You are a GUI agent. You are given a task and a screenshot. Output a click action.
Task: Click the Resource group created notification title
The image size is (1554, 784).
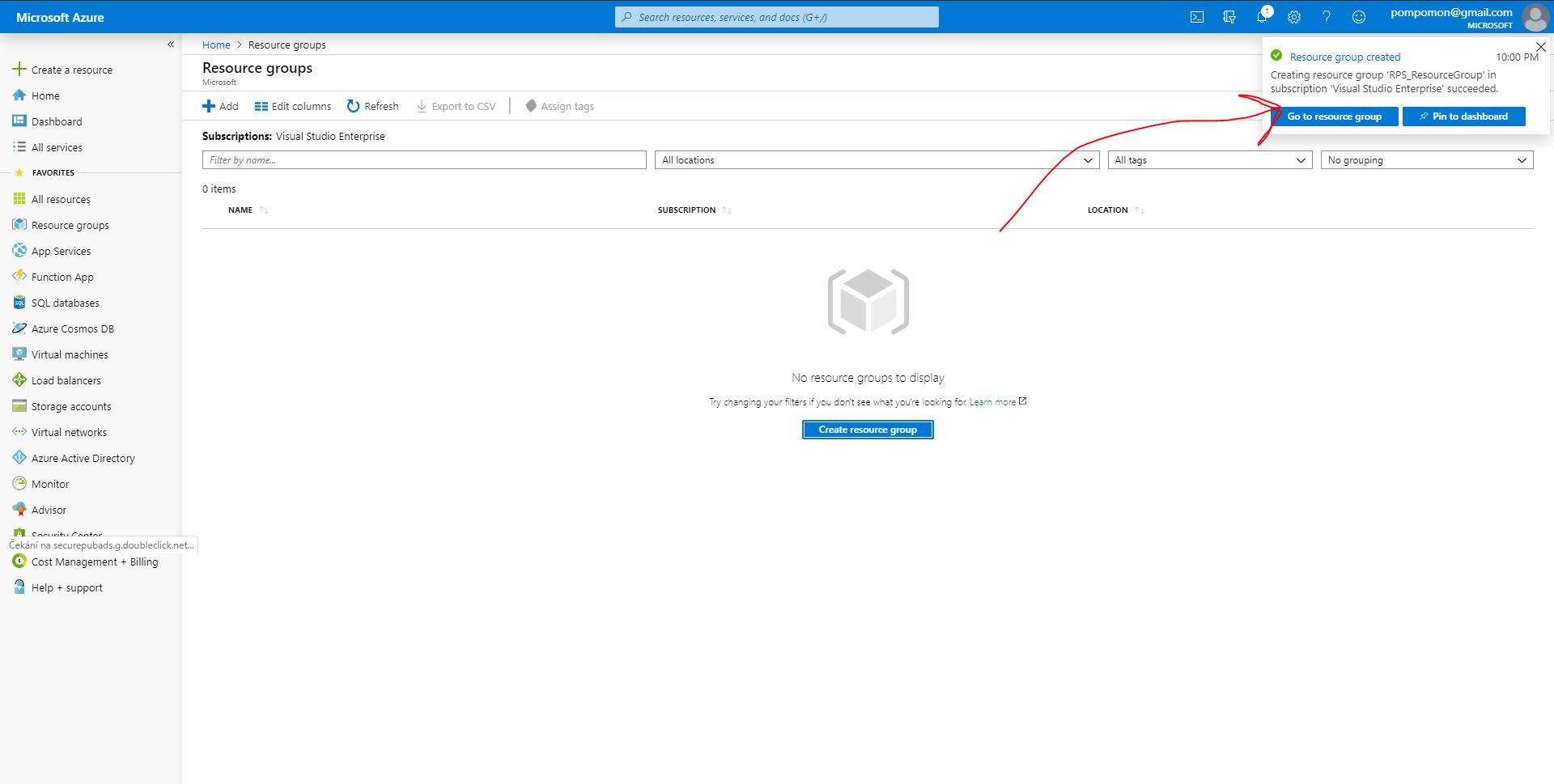[1344, 57]
